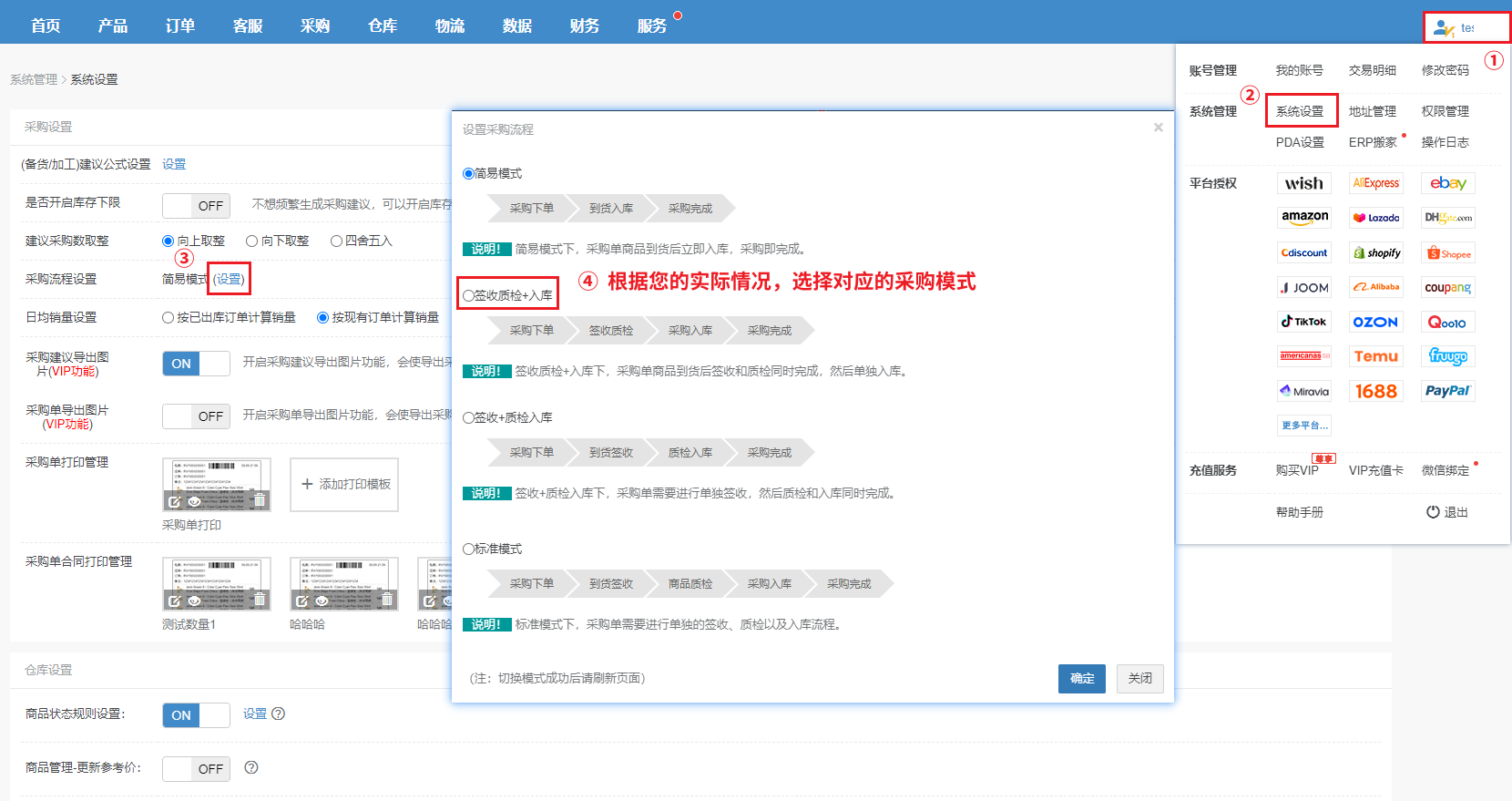Open 仓库 menu in the top navigation

383,26
